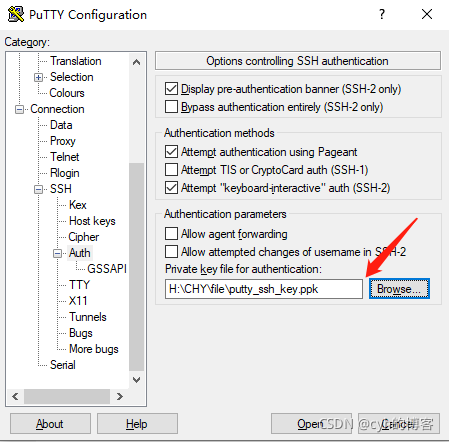
Task: Toggle Display pre-authentication banner checkbox
Action: pyautogui.click(x=171, y=89)
